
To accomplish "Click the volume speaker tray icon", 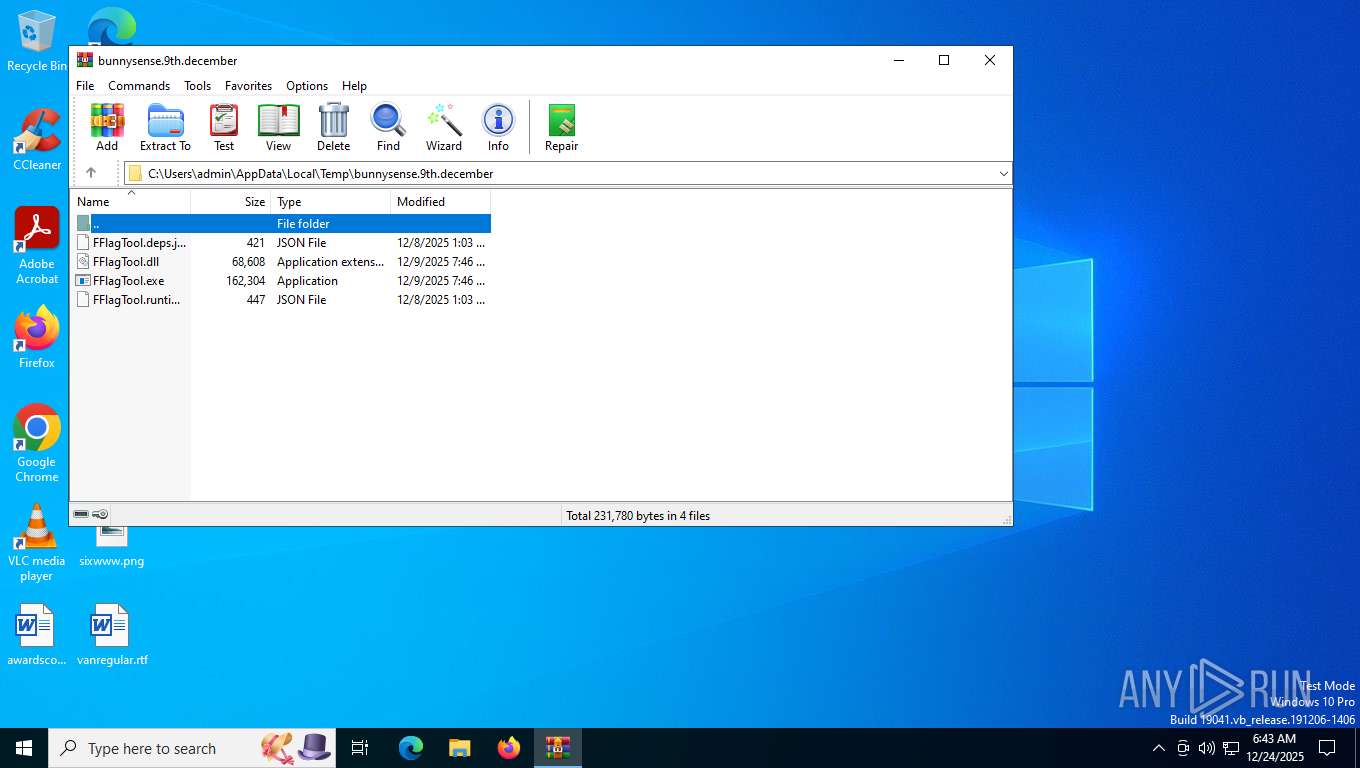I will (x=1206, y=748).
